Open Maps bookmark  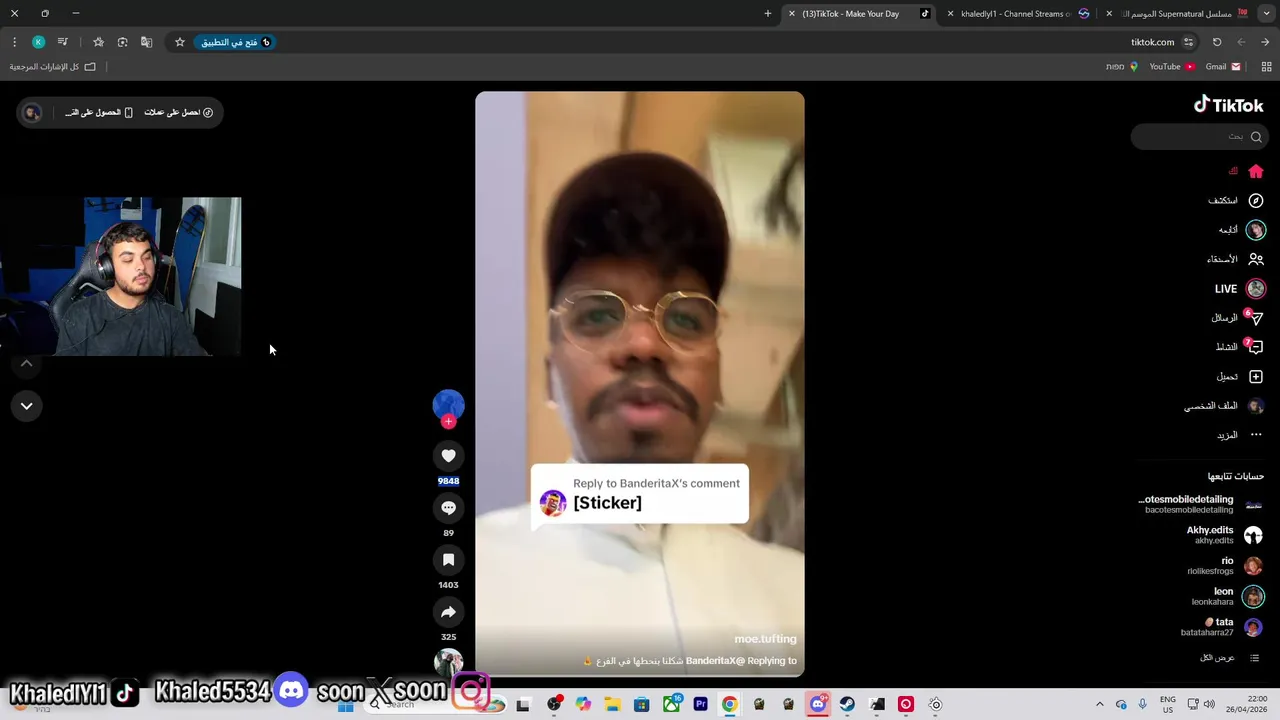(1121, 66)
